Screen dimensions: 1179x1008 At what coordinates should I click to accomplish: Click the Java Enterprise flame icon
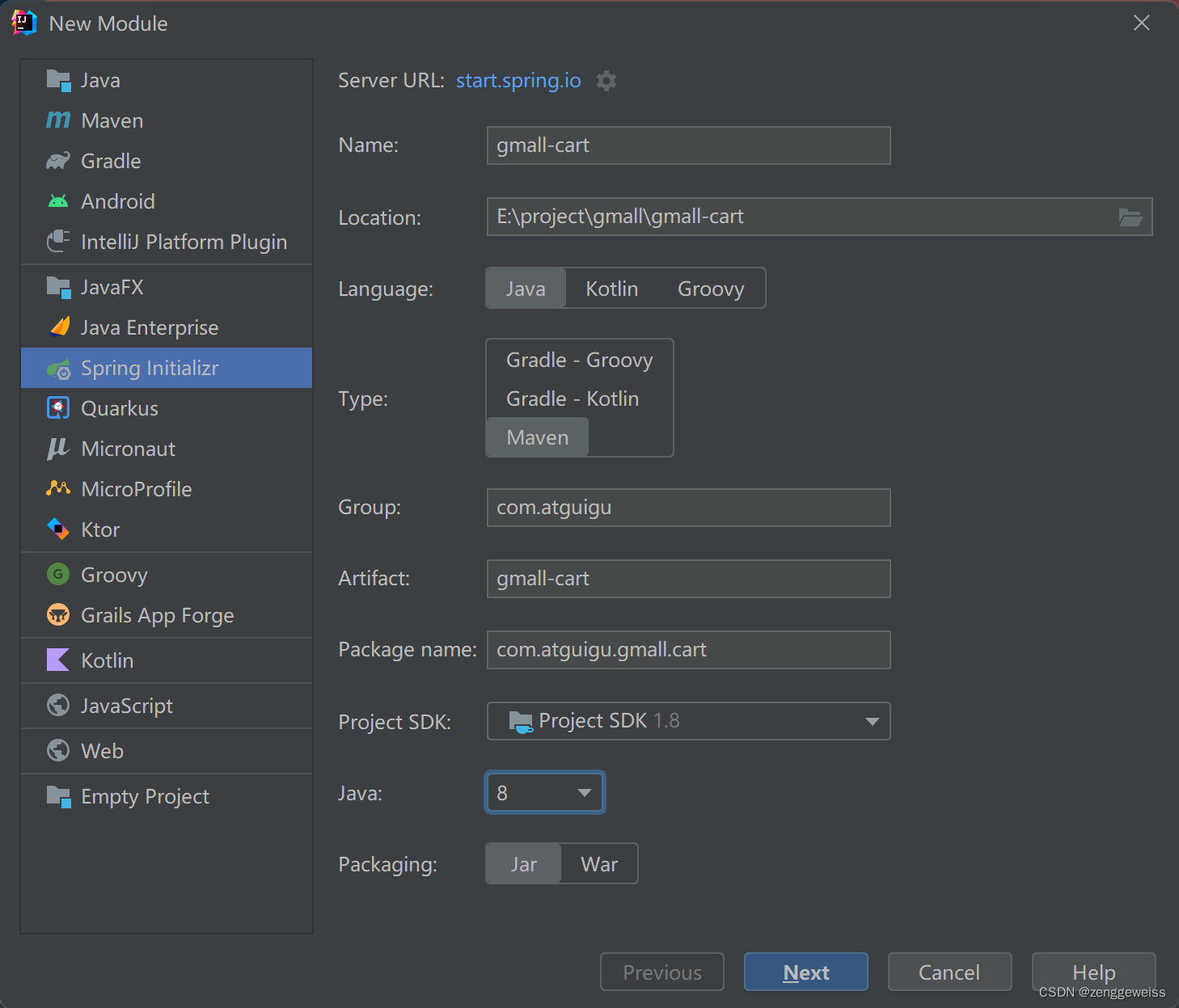point(60,327)
